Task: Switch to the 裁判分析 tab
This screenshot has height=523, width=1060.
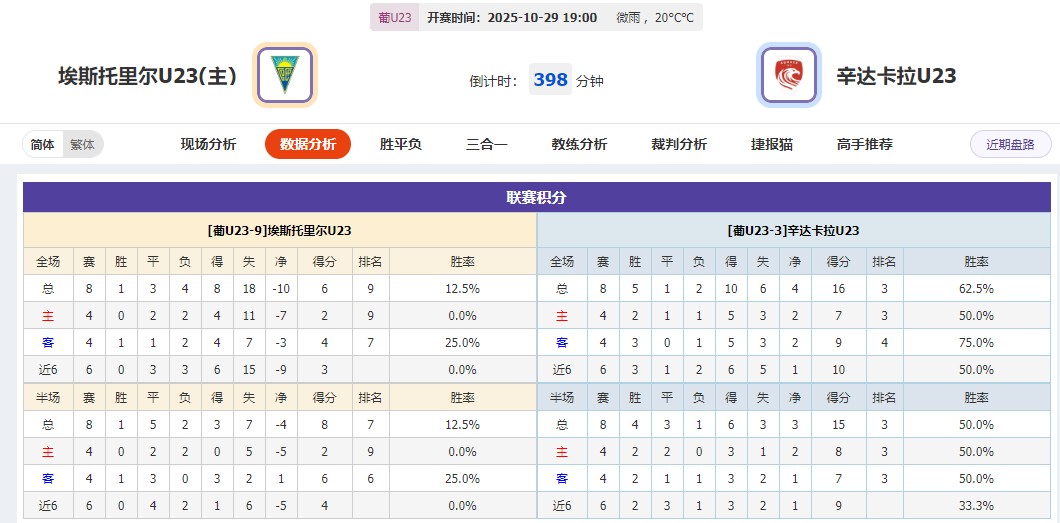Action: (679, 144)
